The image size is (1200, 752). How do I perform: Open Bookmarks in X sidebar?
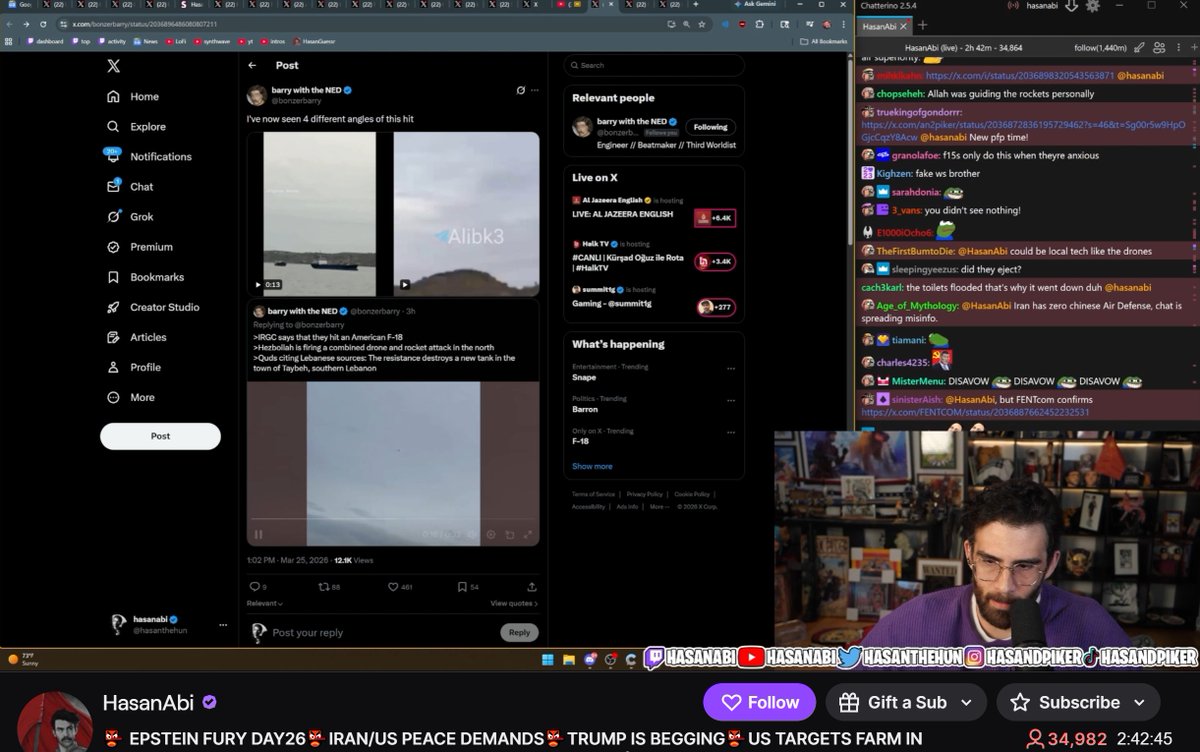145,277
